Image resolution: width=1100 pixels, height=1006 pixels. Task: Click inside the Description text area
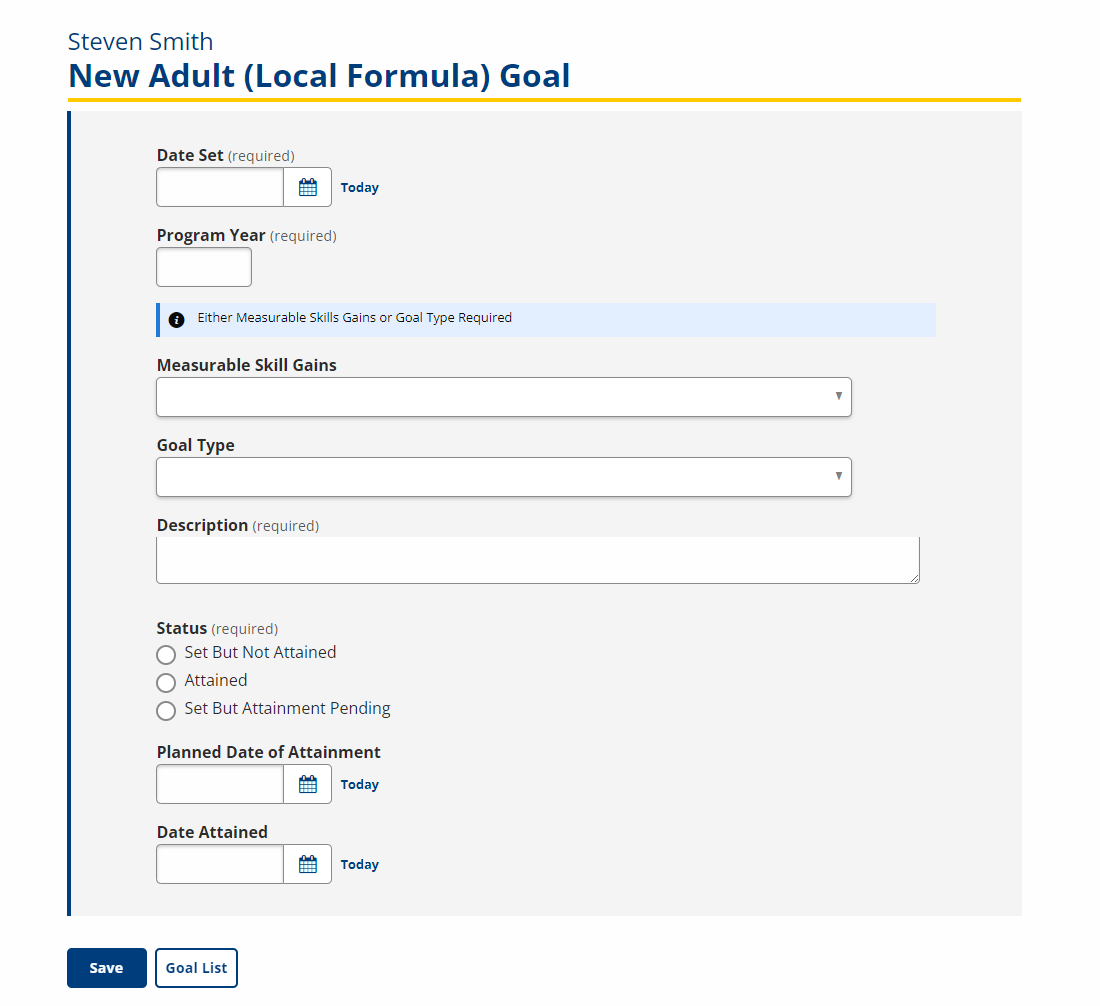[x=538, y=560]
